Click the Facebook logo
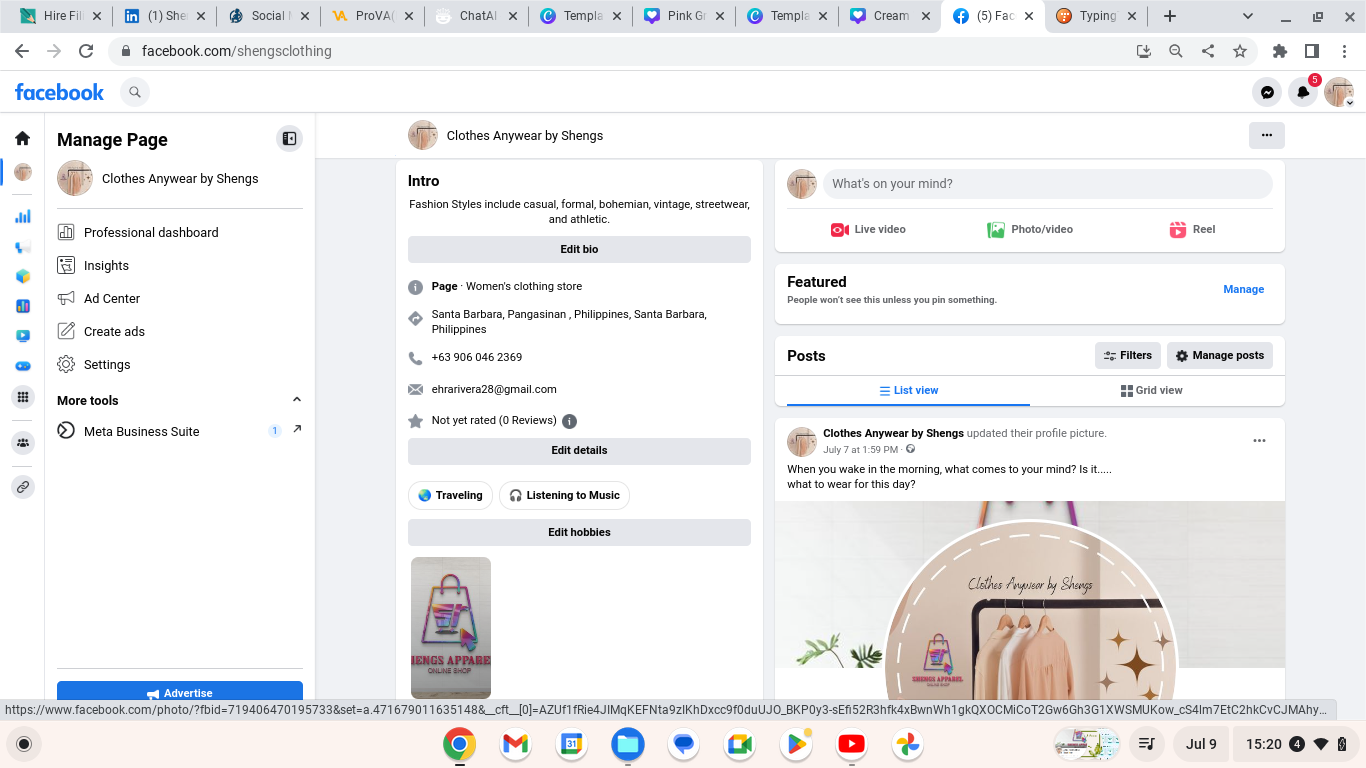 (60, 92)
